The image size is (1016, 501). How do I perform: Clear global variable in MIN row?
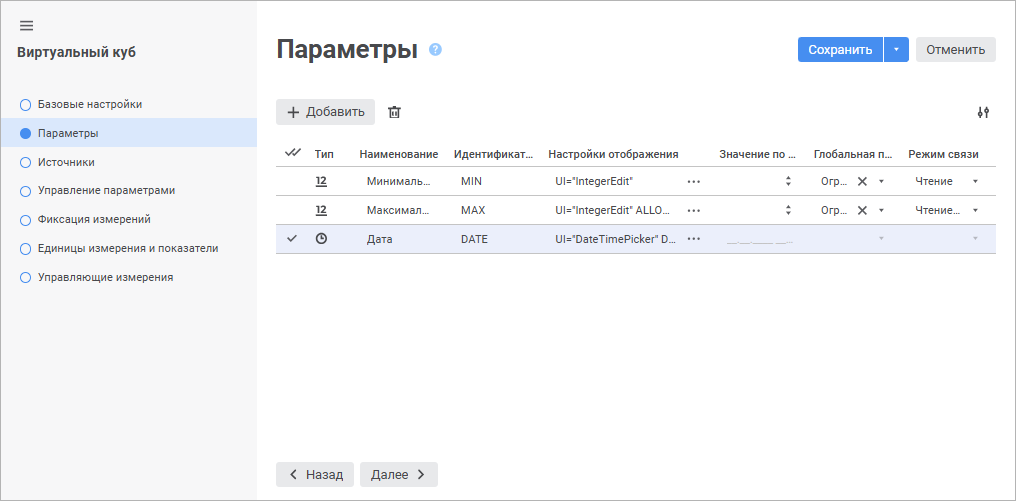coord(862,181)
